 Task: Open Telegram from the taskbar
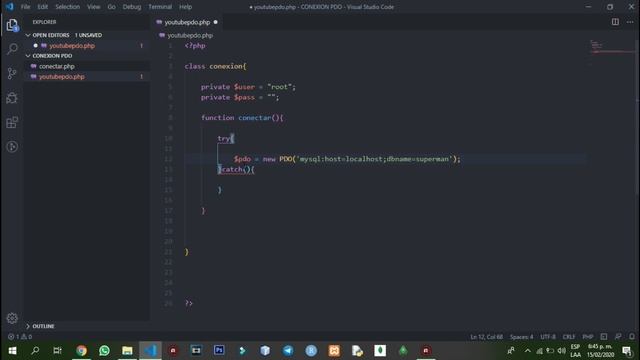(x=288, y=351)
